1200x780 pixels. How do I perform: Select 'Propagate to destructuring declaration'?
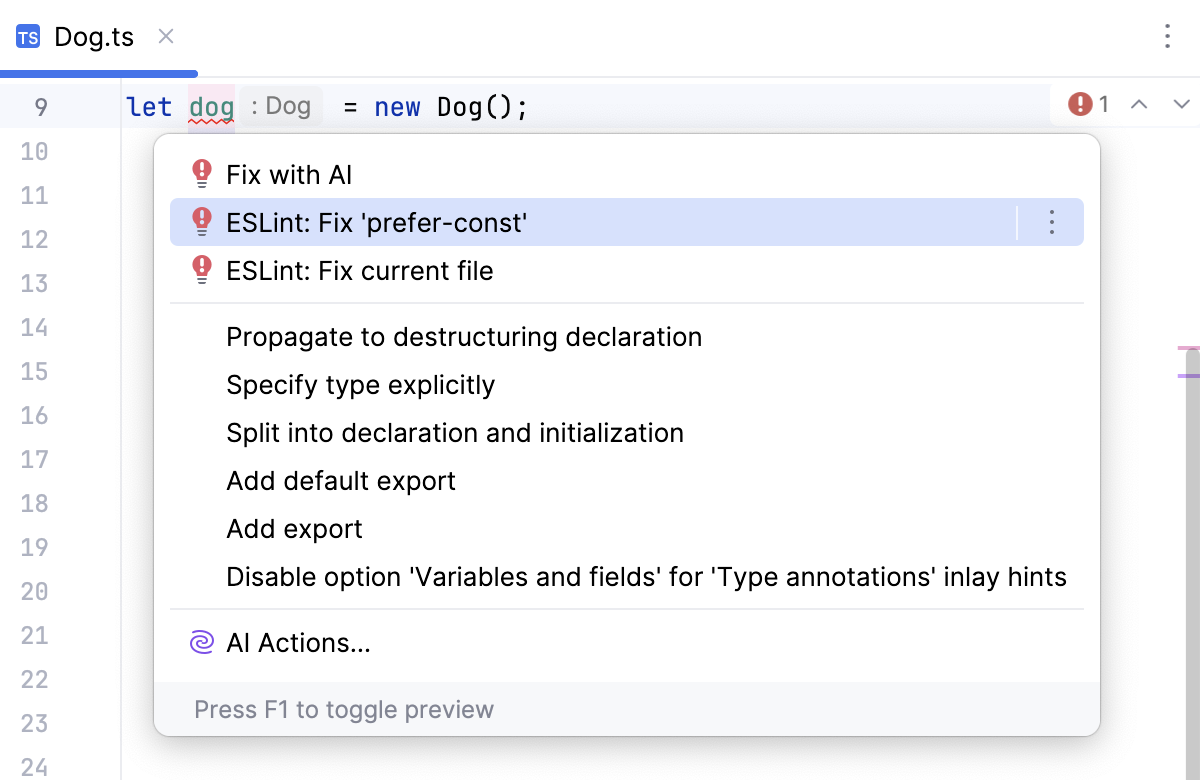point(463,336)
